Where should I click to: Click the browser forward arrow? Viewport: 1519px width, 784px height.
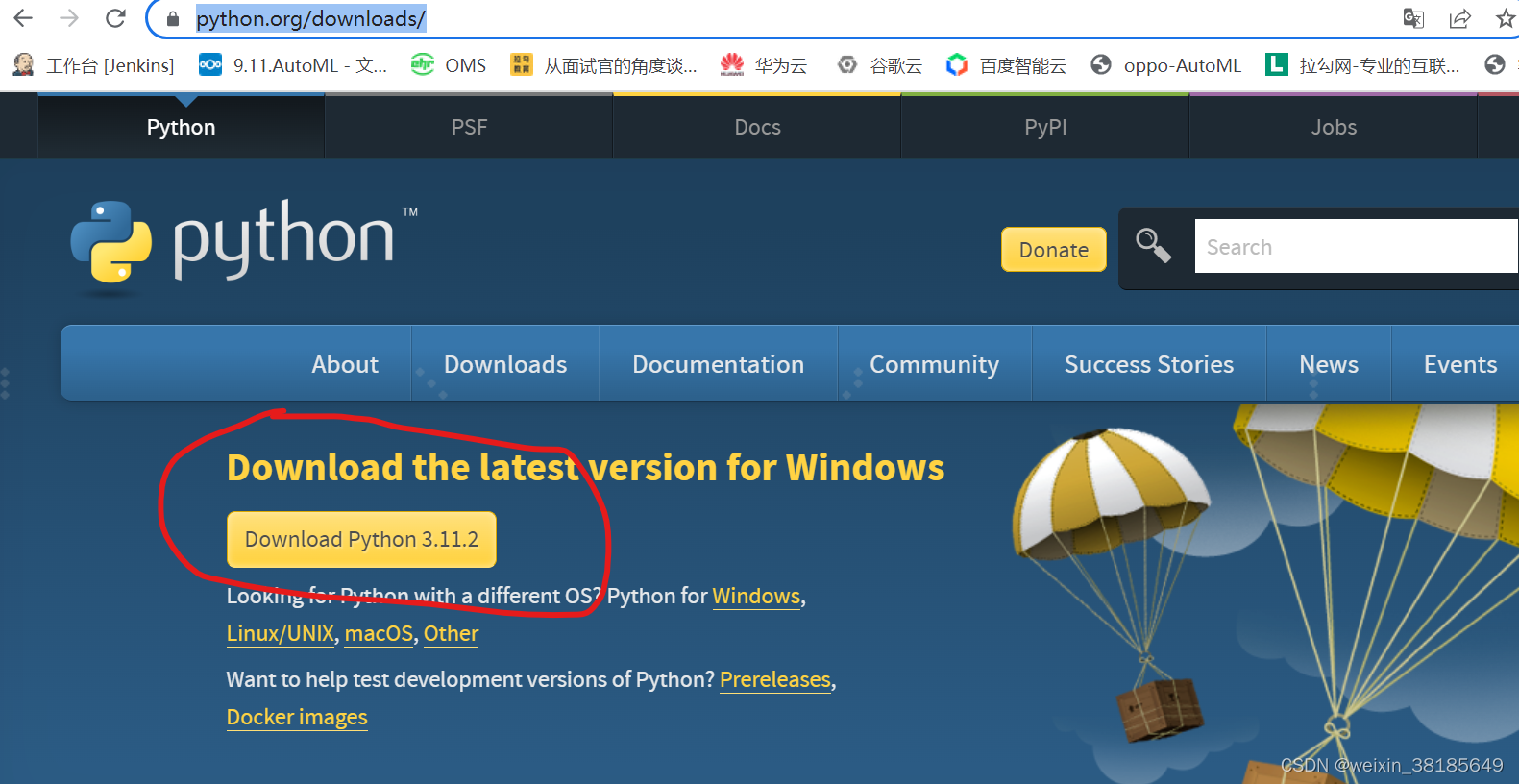(x=69, y=18)
